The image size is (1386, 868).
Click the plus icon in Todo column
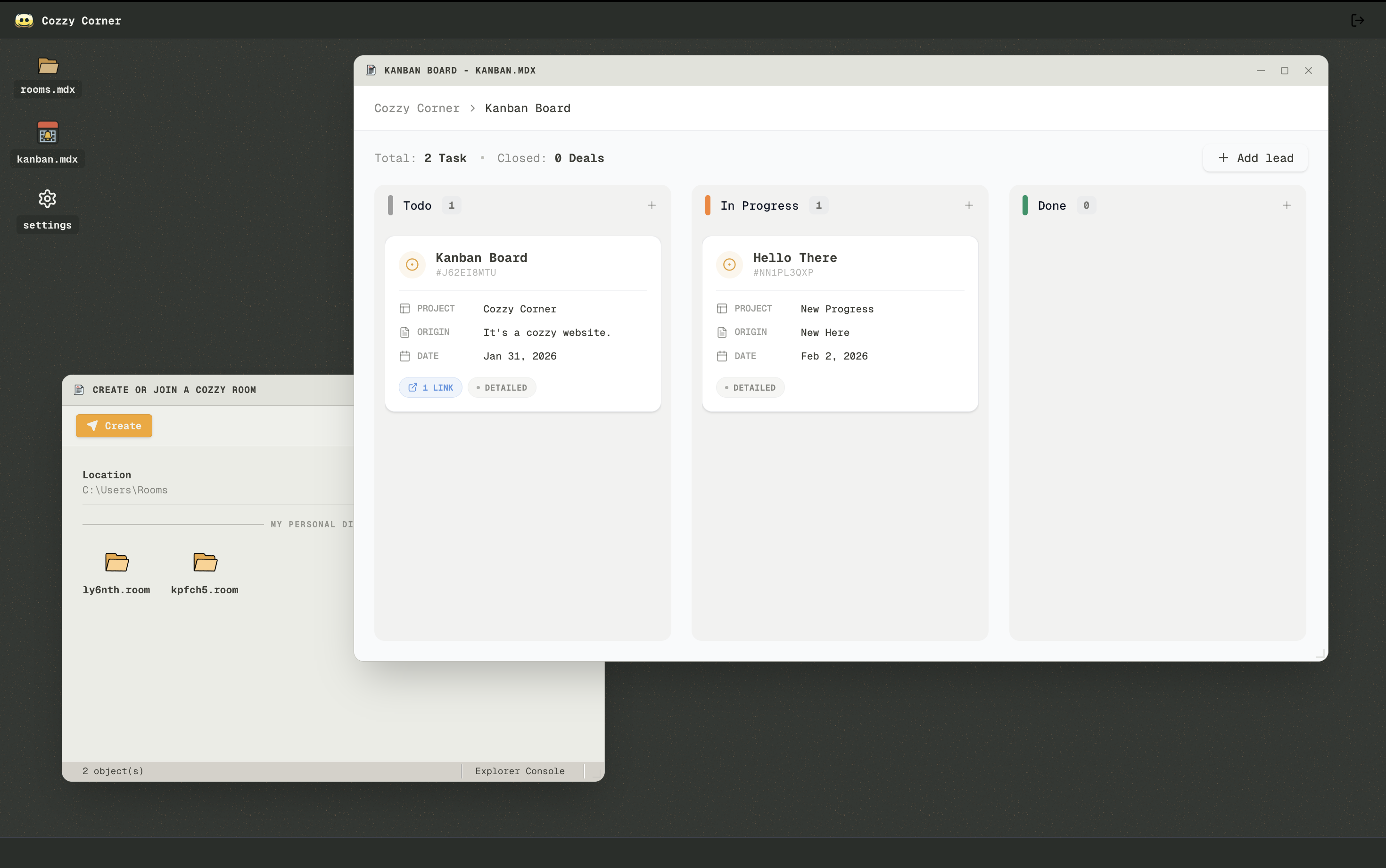652,205
